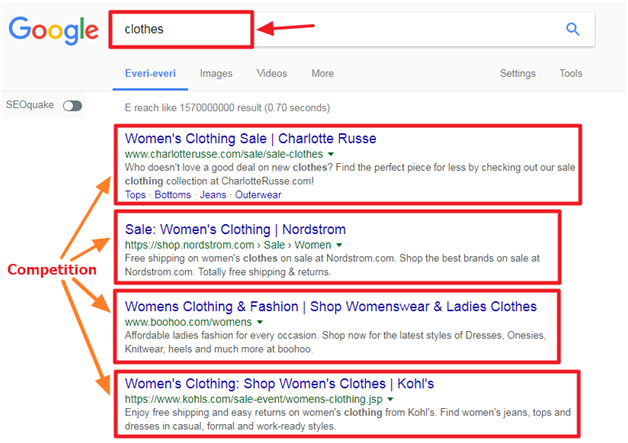The image size is (628, 443).
Task: Toggle the SEOquake switch
Action: [x=72, y=106]
